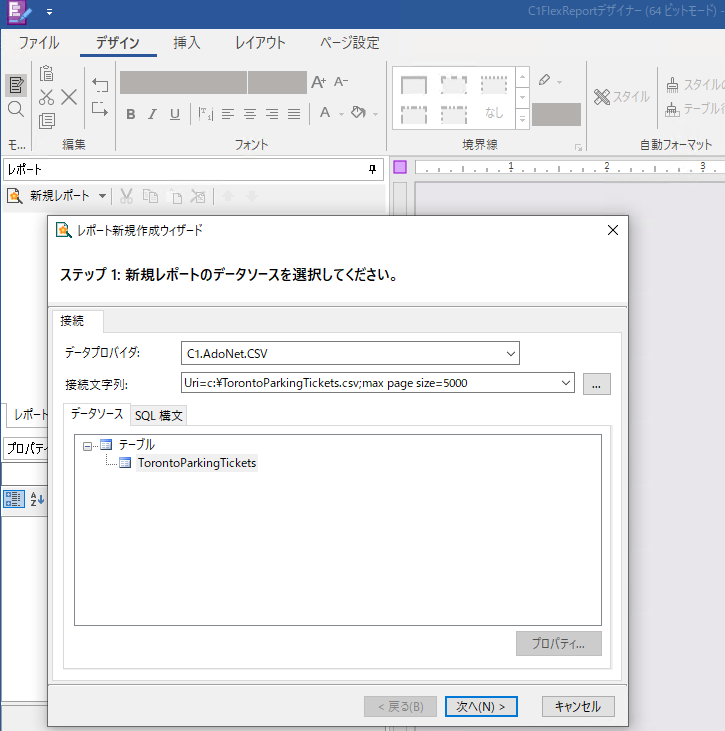Screen dimensions: 725x731
Task: Select the データソース tab in wizard
Action: (97, 414)
